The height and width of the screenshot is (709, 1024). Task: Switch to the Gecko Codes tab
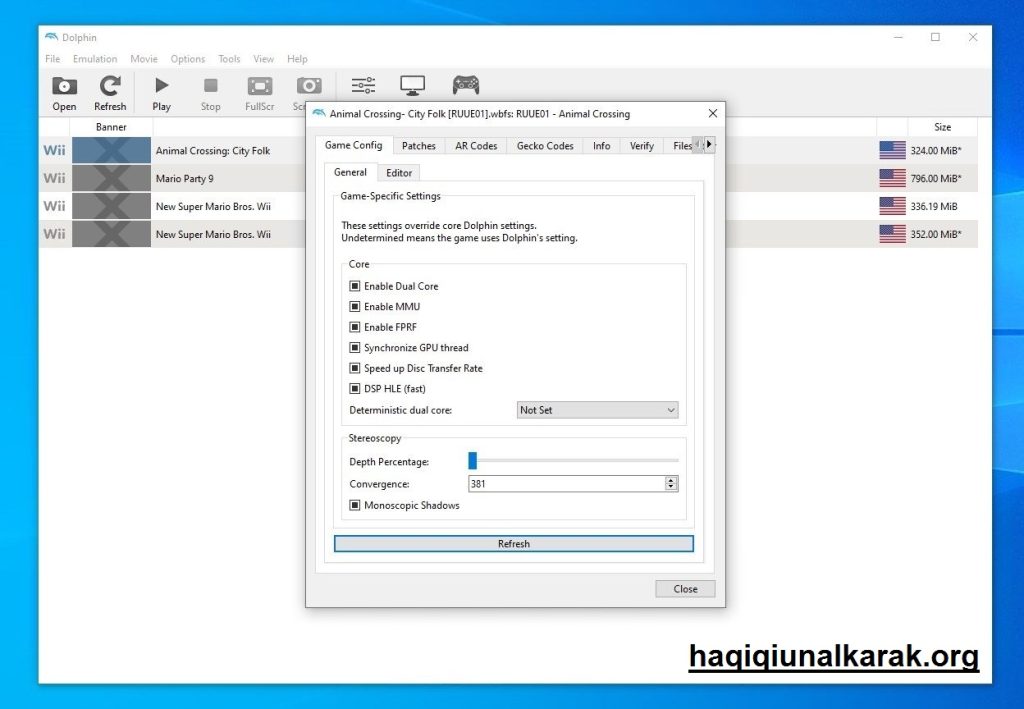coord(545,146)
